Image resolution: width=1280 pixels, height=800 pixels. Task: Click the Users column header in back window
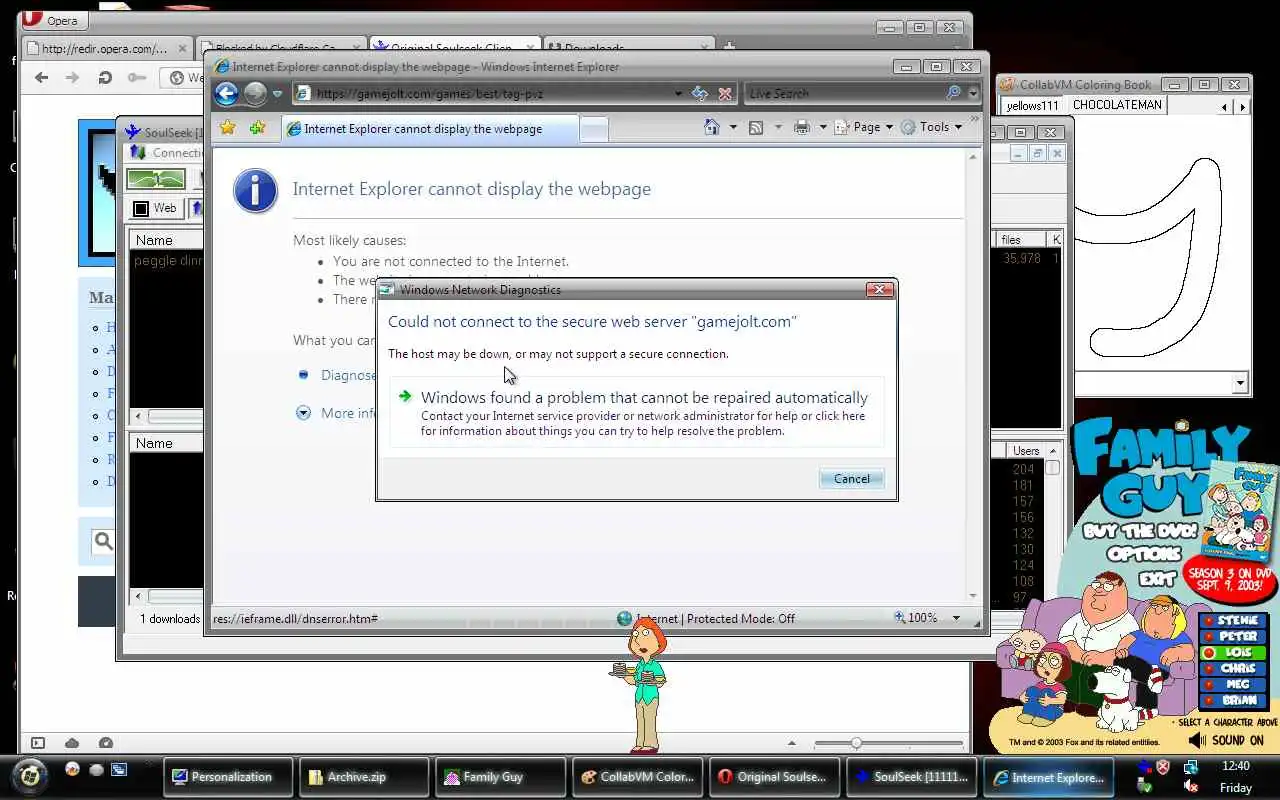tap(1026, 451)
